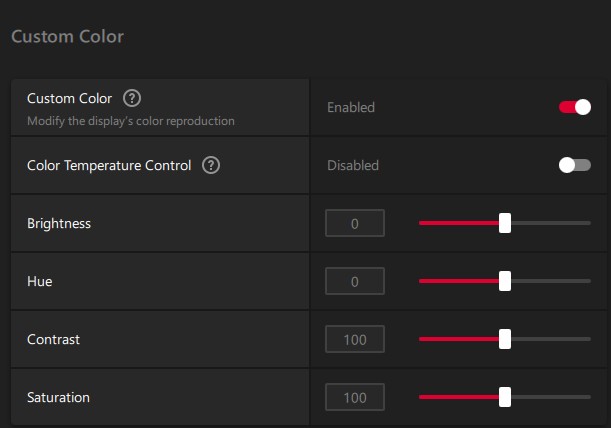Select the Contrast slider thumb
611x428 pixels.
[x=505, y=339]
